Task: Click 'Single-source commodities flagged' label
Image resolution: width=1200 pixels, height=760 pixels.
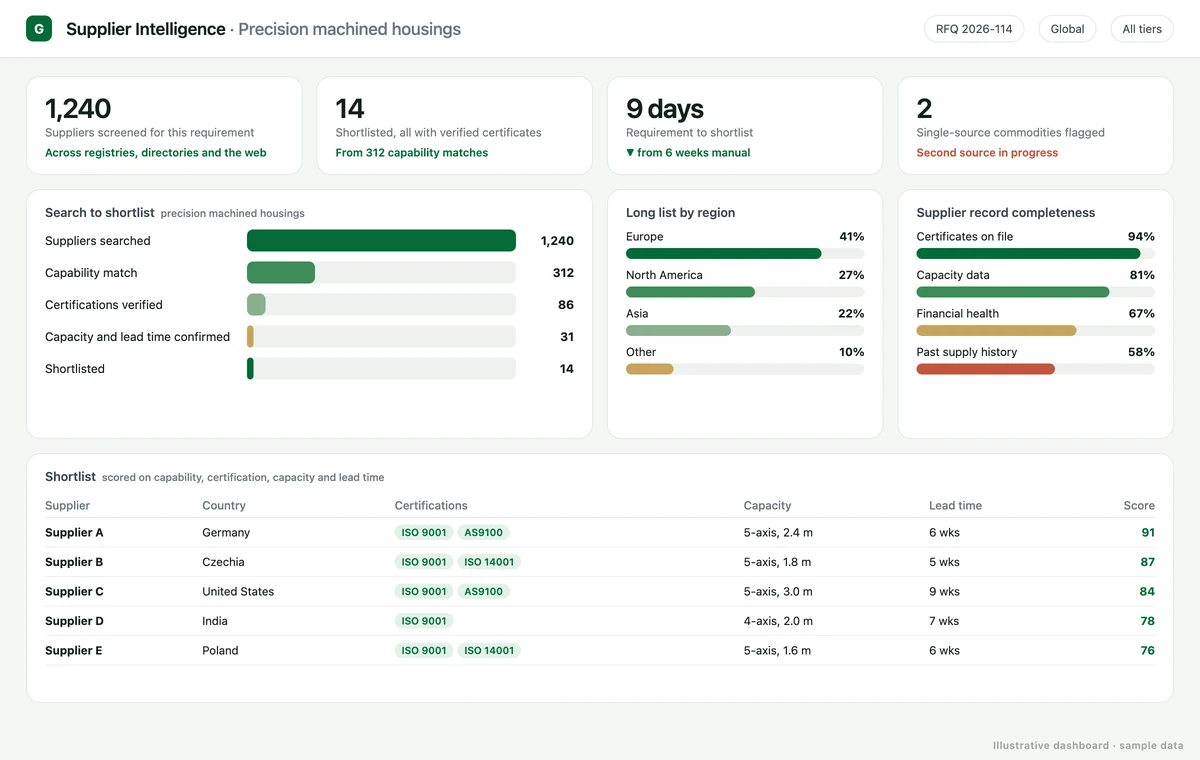Action: (x=1011, y=132)
